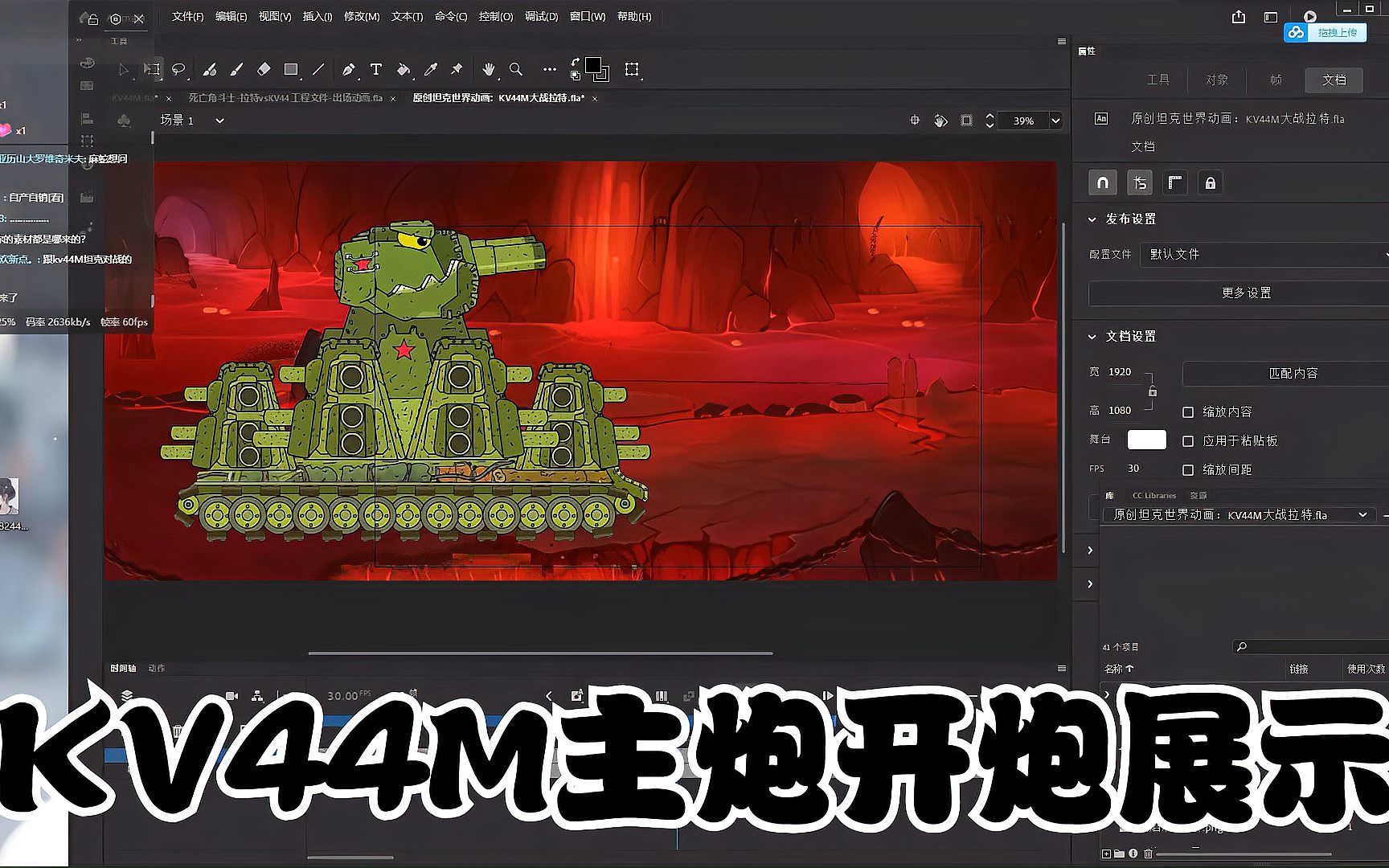Image resolution: width=1389 pixels, height=868 pixels.
Task: Open the 窗口(W) menu
Action: (588, 17)
